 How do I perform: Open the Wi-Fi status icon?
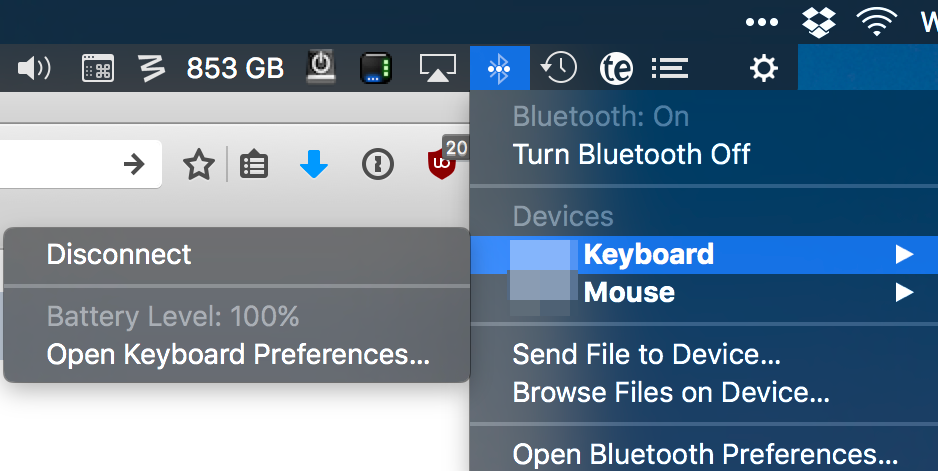coord(876,20)
